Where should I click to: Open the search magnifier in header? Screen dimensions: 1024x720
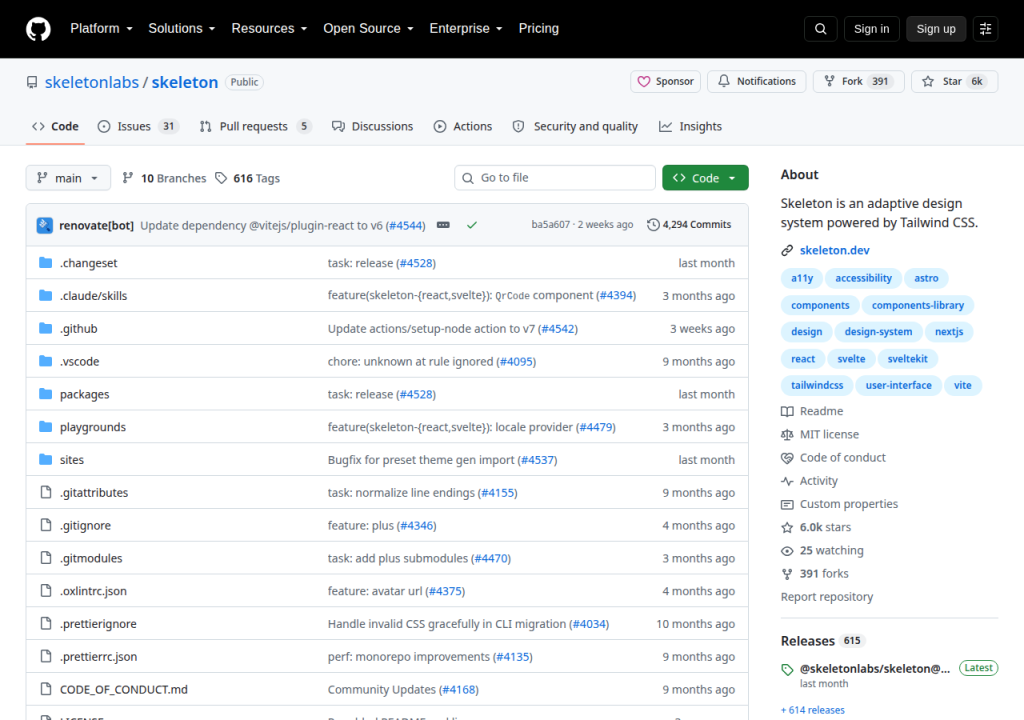(x=820, y=29)
